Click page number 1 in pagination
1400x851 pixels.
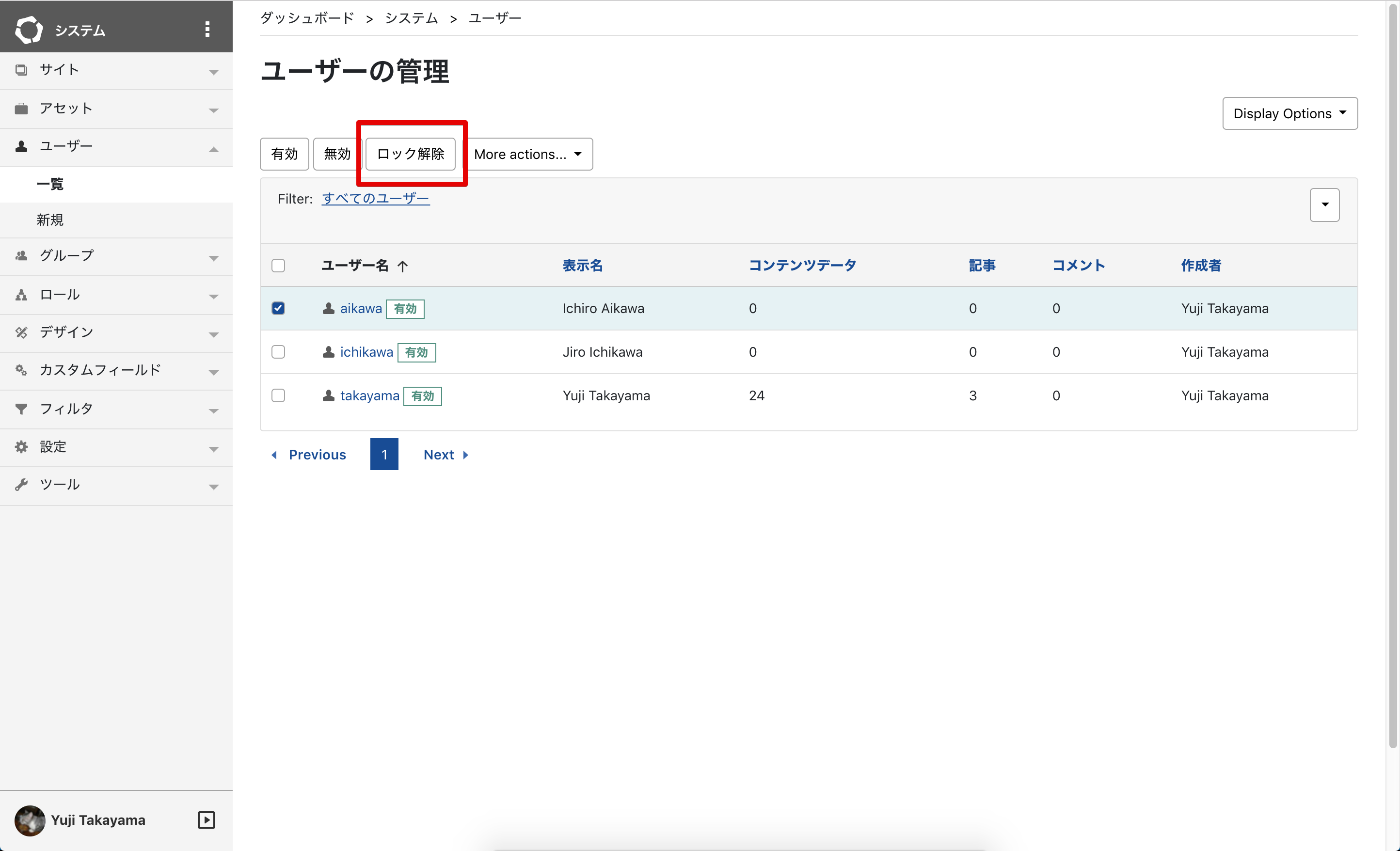pyautogui.click(x=384, y=455)
